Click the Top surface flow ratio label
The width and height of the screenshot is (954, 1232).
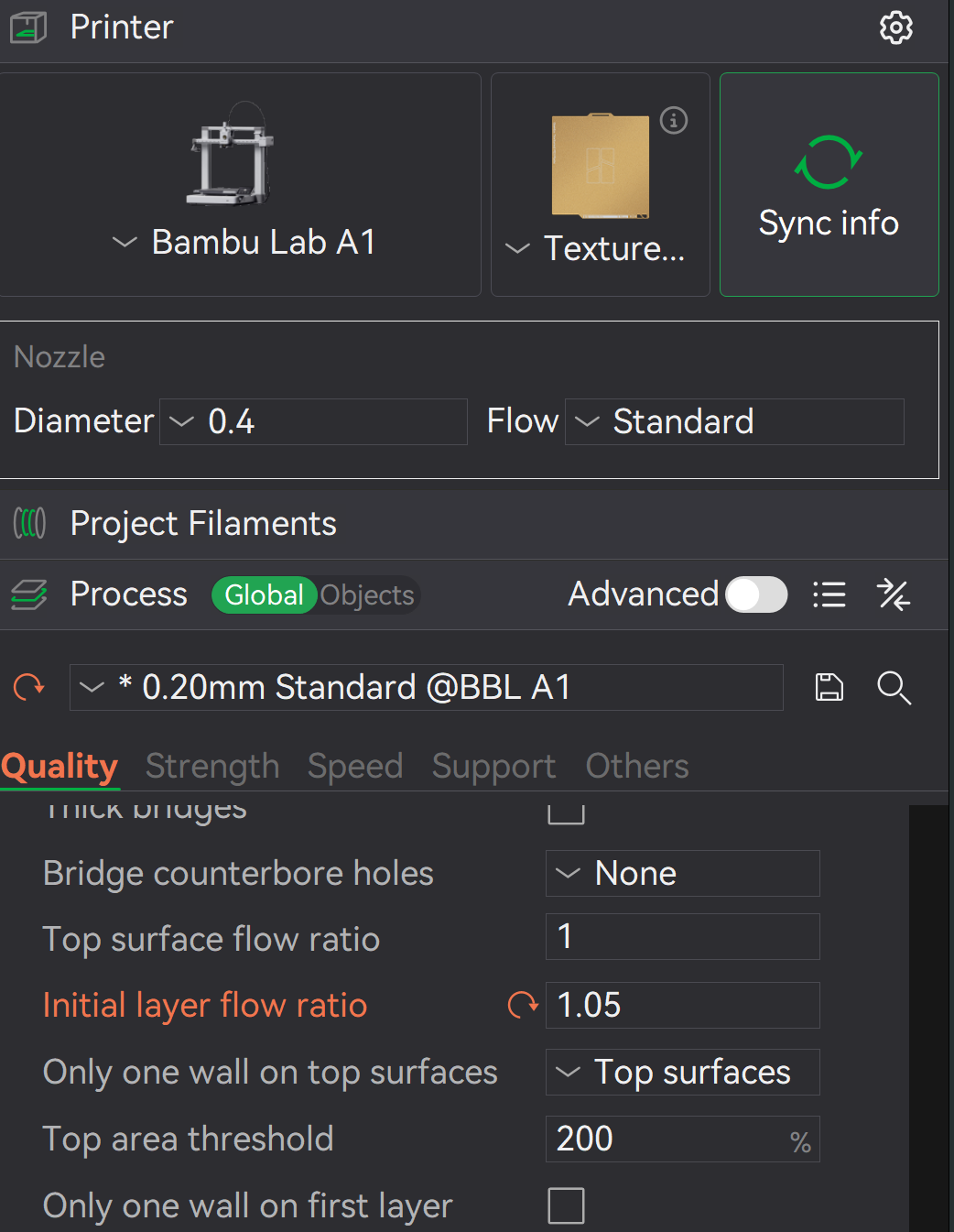tap(211, 939)
